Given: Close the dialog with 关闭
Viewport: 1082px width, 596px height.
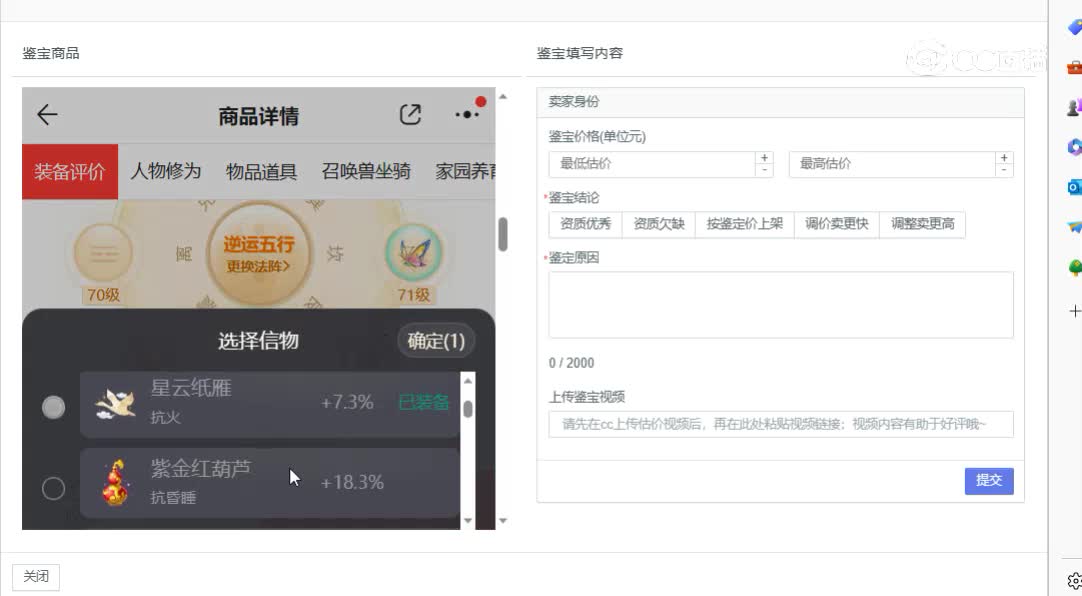Looking at the screenshot, I should point(36,577).
